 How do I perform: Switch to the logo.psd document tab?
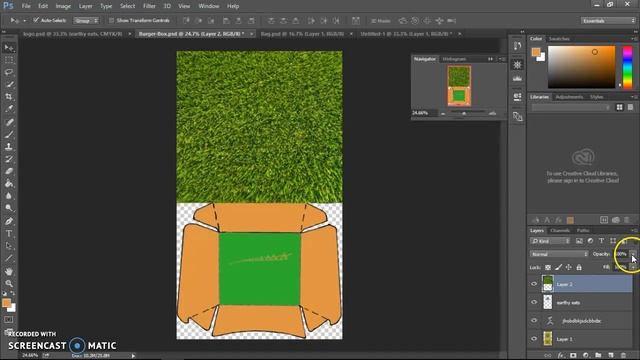click(x=73, y=34)
